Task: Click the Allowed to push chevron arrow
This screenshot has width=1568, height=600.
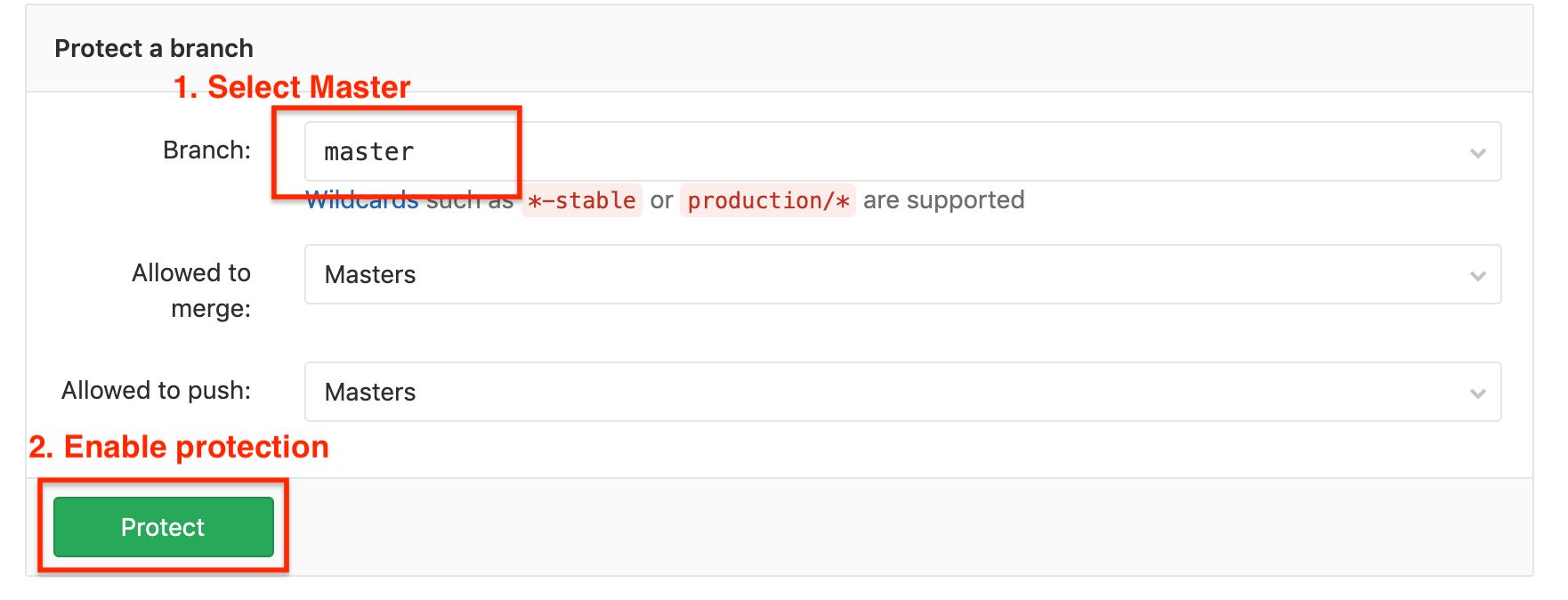Action: [1477, 393]
